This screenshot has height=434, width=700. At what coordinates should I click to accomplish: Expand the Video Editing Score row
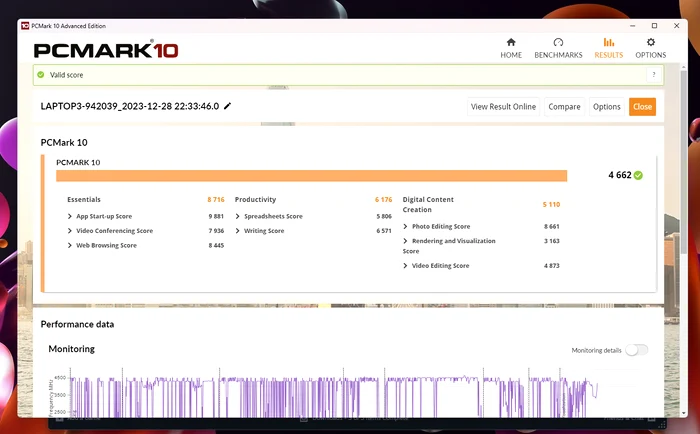(x=405, y=266)
